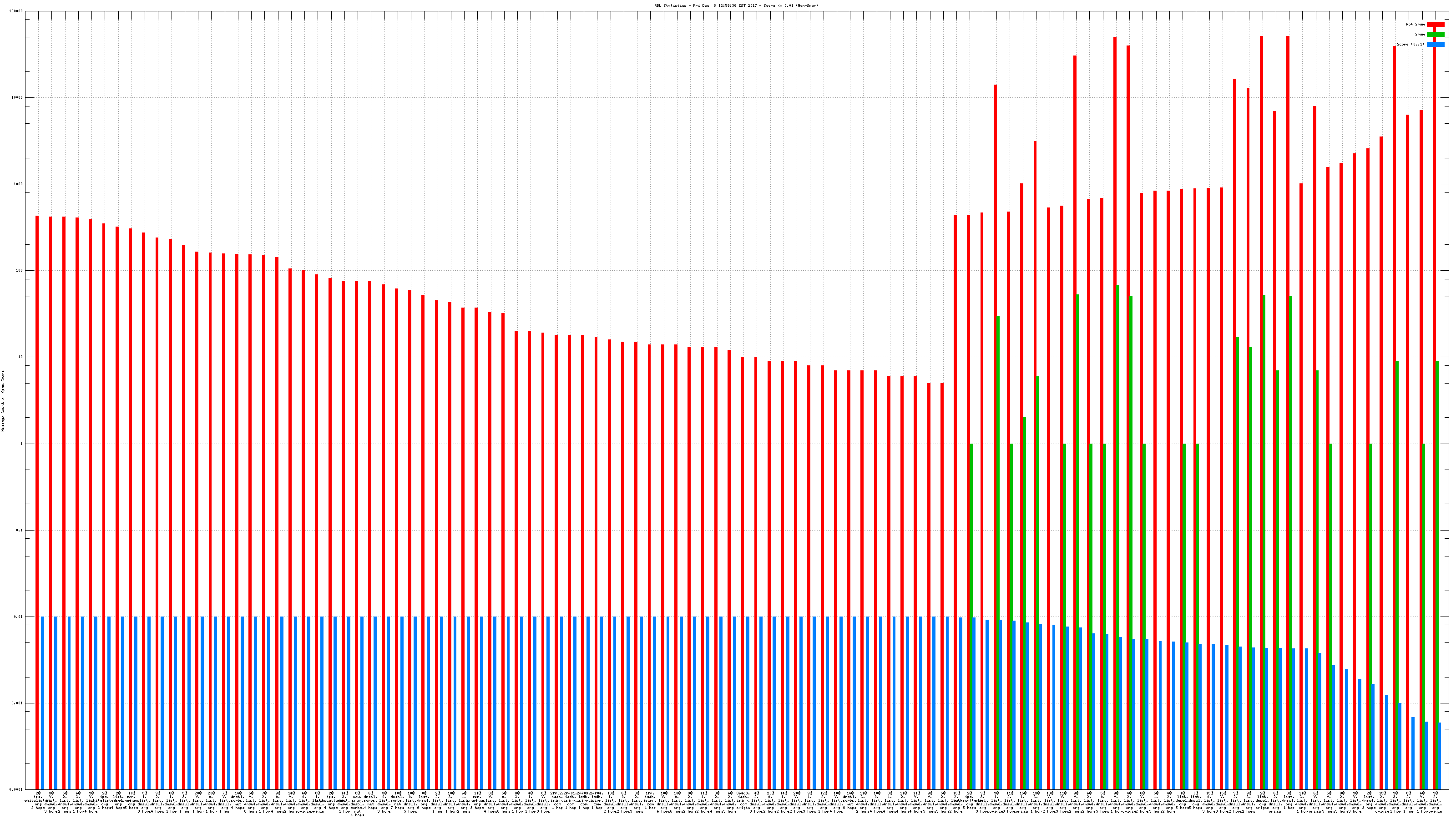This screenshot has height=819, width=1456.
Task: Click the 1000 y-axis tick label
Action: [x=18, y=184]
